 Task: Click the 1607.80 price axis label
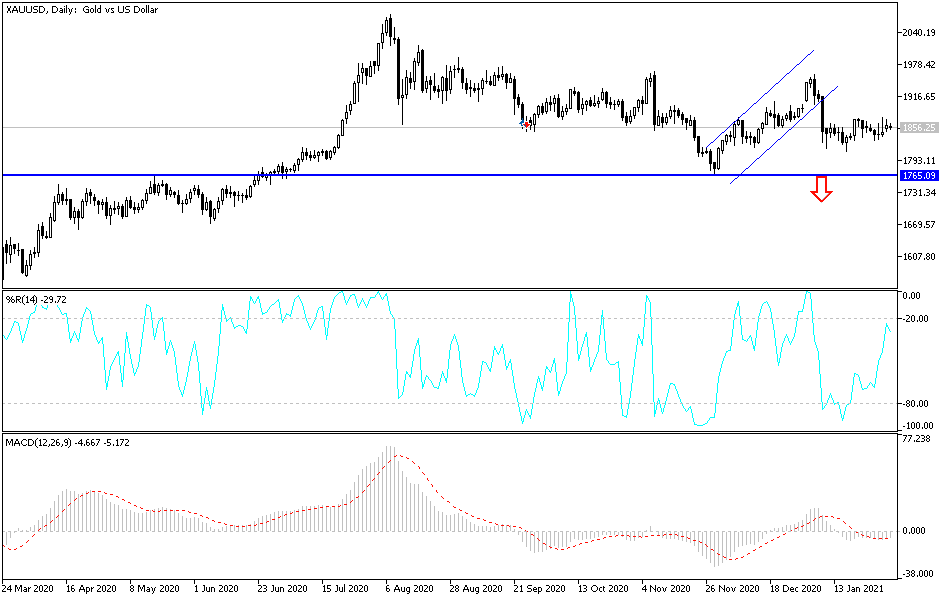(x=918, y=256)
